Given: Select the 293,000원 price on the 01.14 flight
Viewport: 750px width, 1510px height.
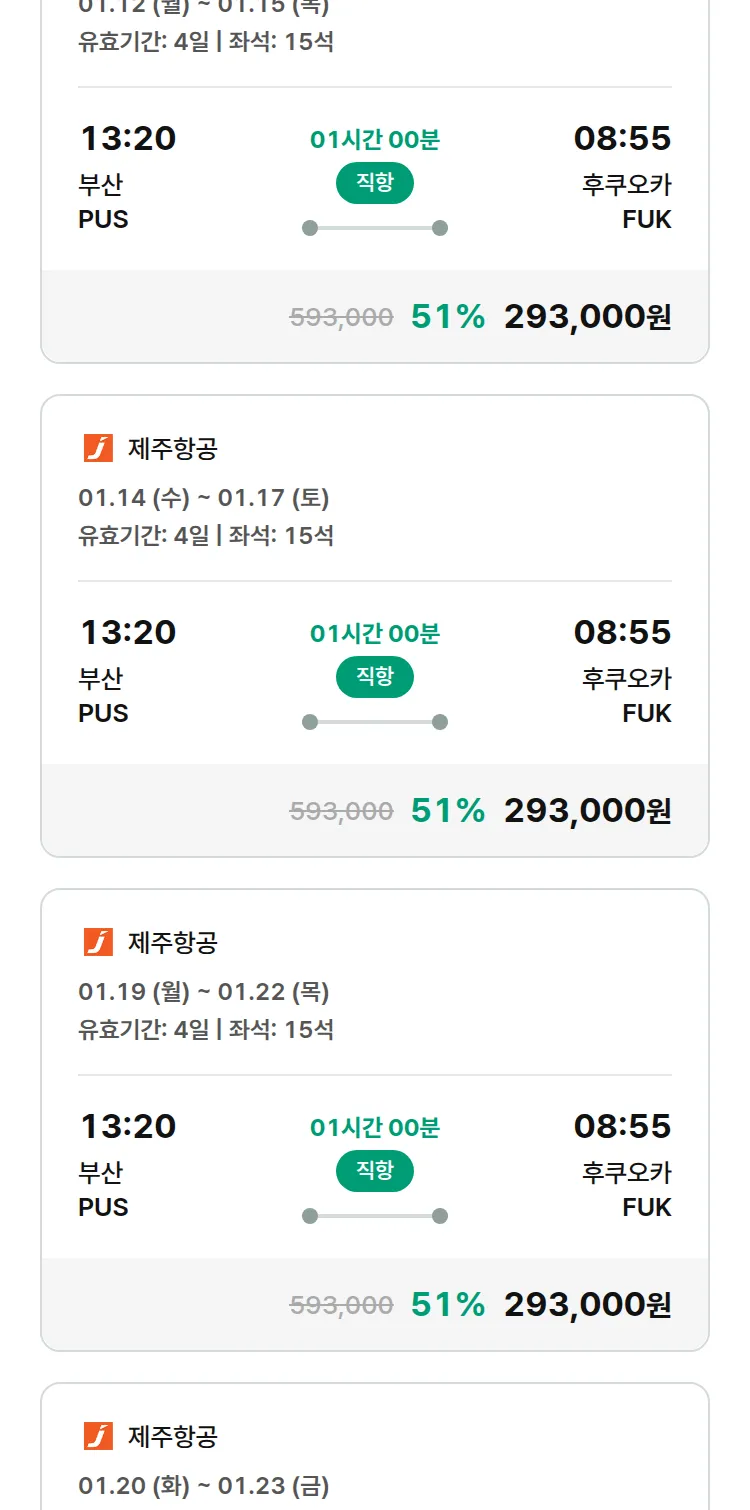Looking at the screenshot, I should click(587, 811).
